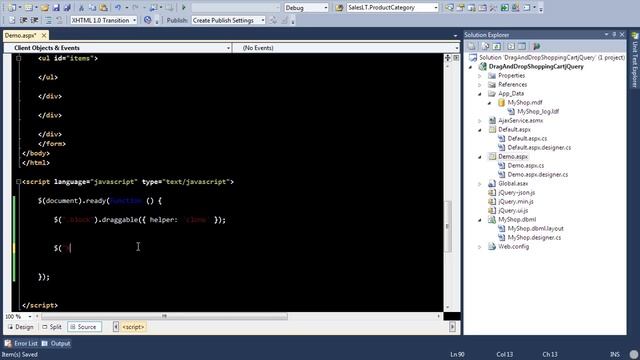Viewport: 640px width, 360px height.
Task: Select Global.asax in Solution Explorer
Action: [x=513, y=184]
